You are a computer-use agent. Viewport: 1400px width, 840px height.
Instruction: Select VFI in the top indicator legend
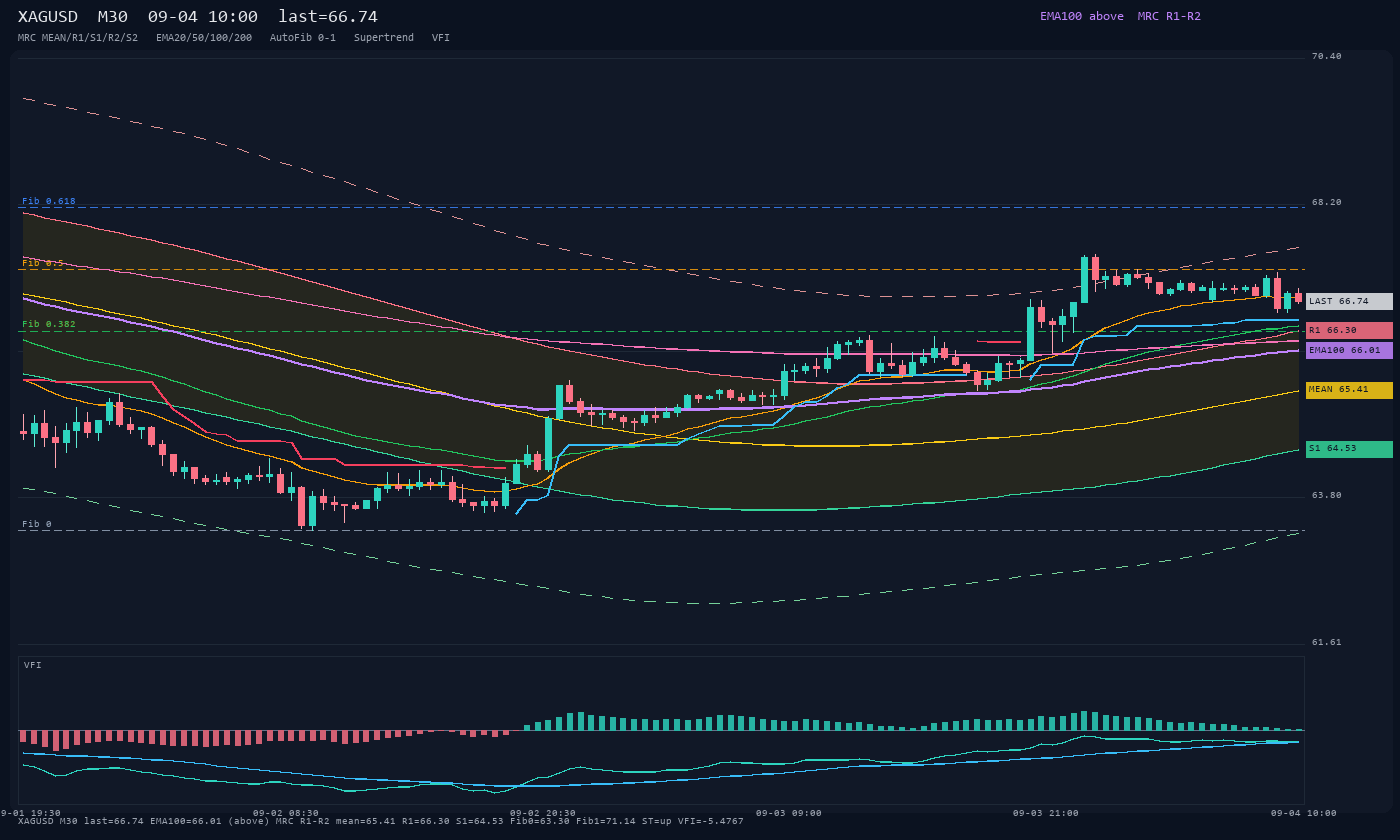441,38
